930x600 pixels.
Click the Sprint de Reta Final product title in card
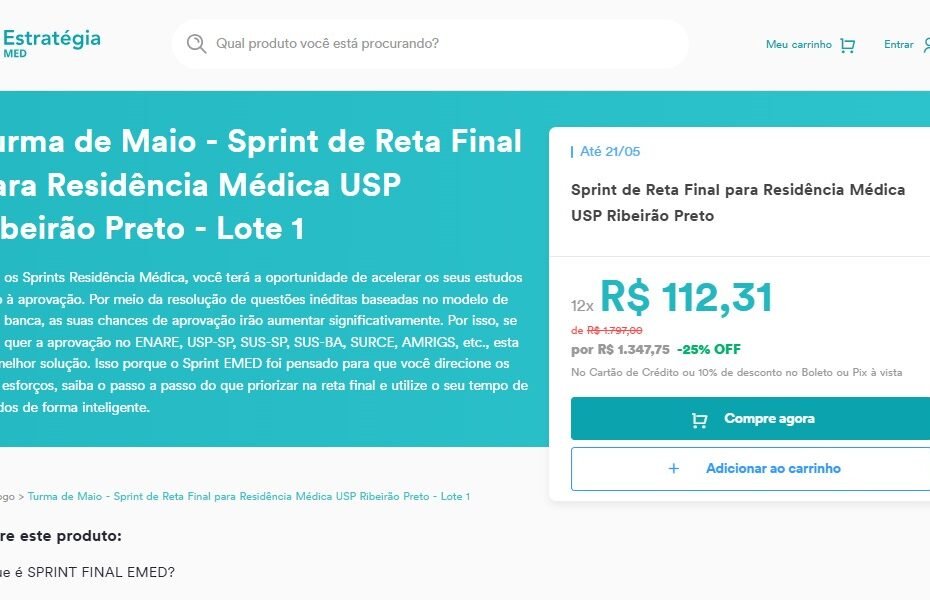point(738,203)
